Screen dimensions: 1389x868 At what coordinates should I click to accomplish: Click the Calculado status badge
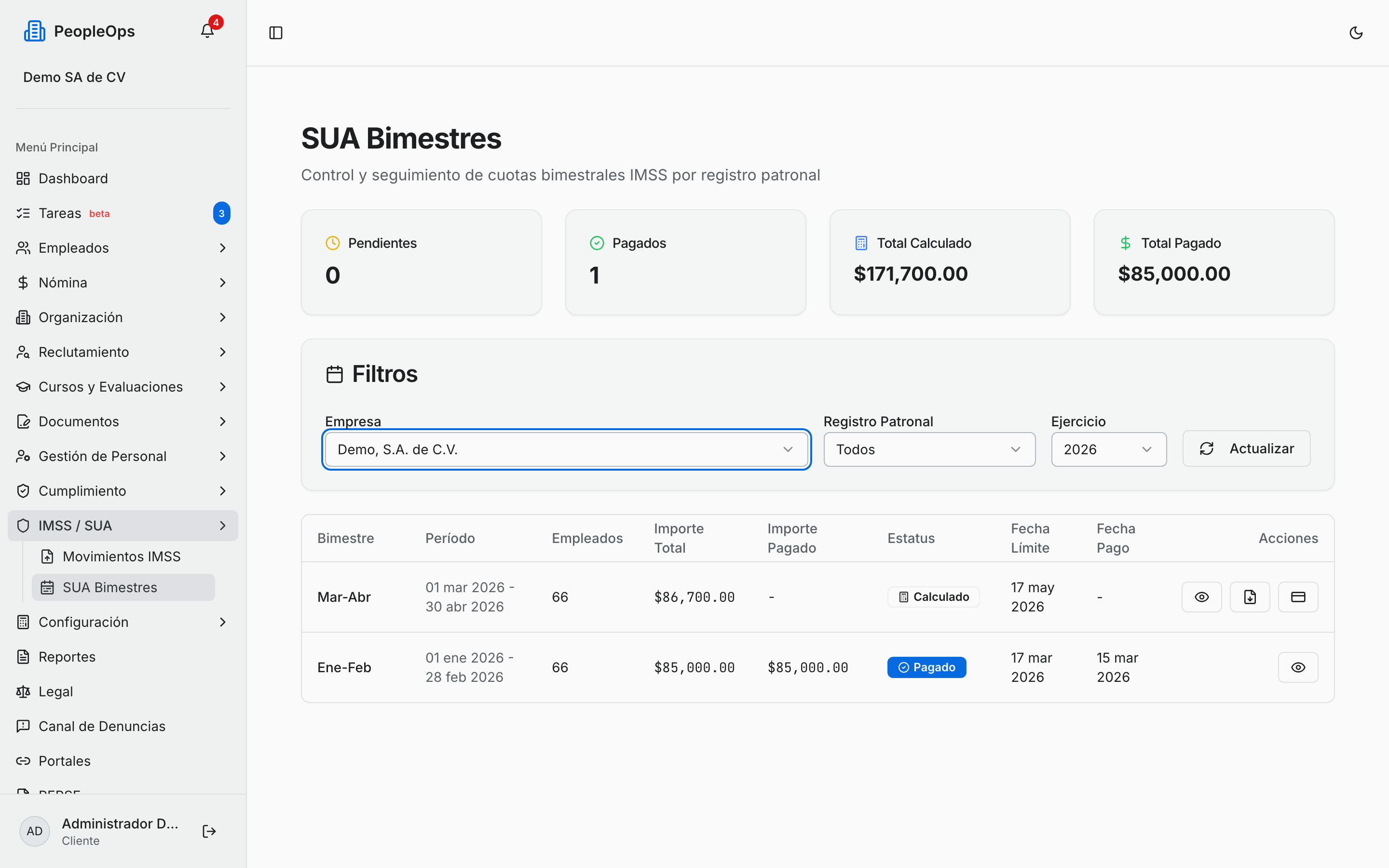point(933,597)
